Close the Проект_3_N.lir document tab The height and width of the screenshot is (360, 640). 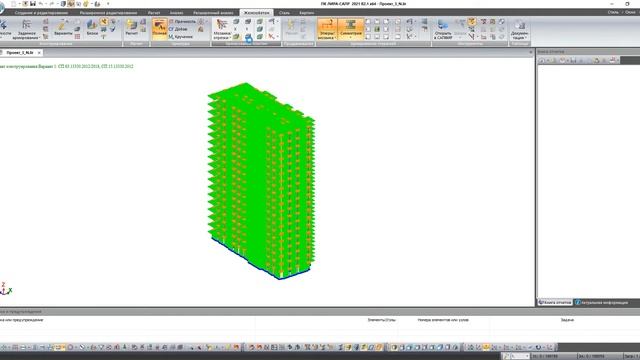pyautogui.click(x=39, y=53)
